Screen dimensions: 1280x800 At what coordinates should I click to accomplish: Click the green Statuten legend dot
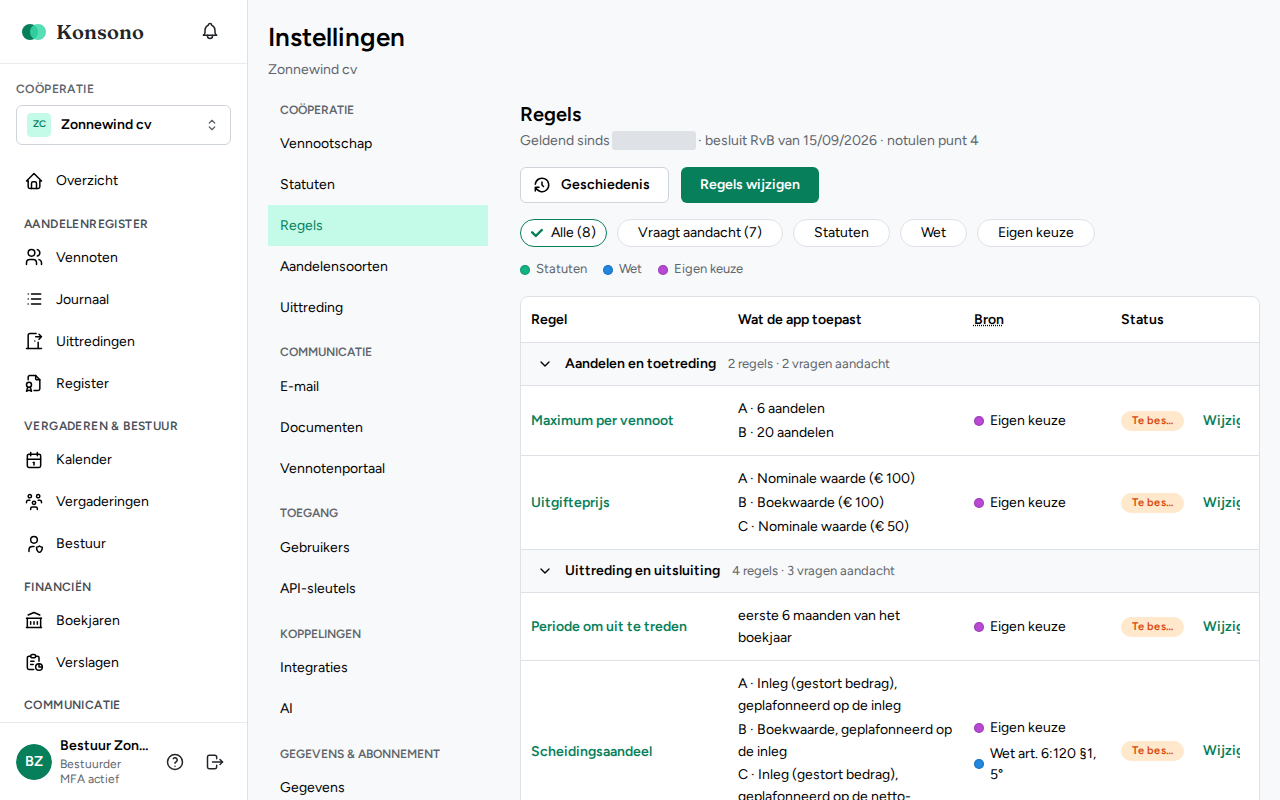coord(525,270)
